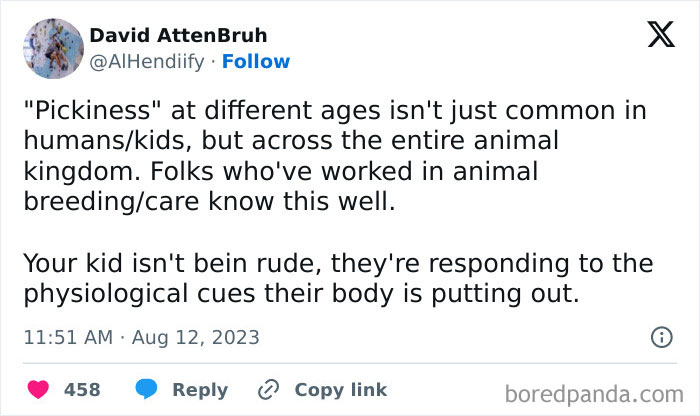This screenshot has width=700, height=416.
Task: Click the reply speech bubble icon
Action: [x=146, y=389]
